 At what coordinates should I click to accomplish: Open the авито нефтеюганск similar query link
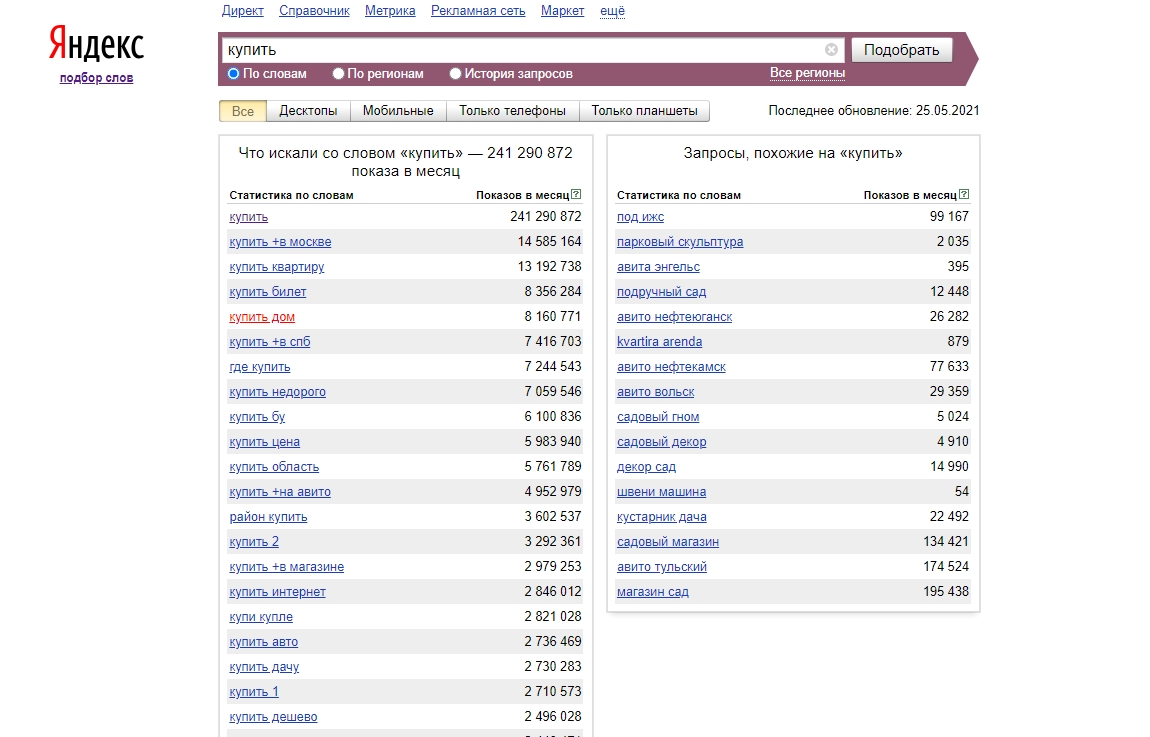tap(675, 317)
